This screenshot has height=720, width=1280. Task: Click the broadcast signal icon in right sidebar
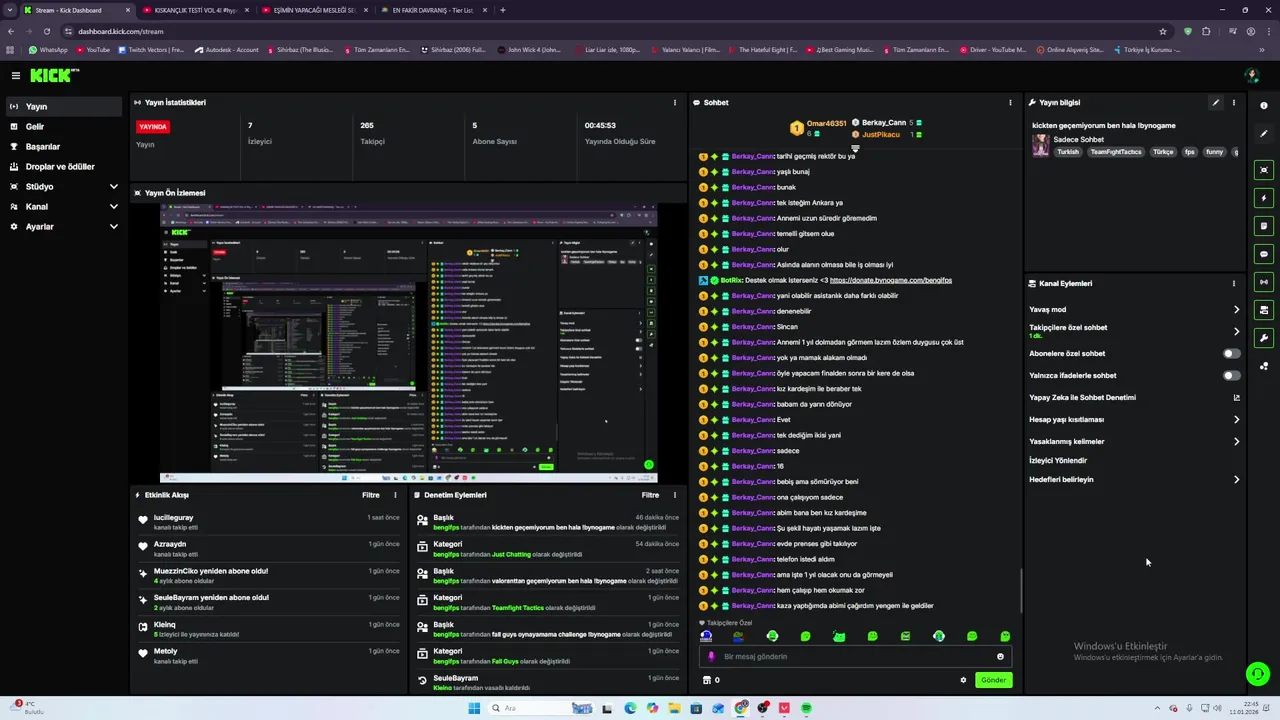coord(1264,282)
